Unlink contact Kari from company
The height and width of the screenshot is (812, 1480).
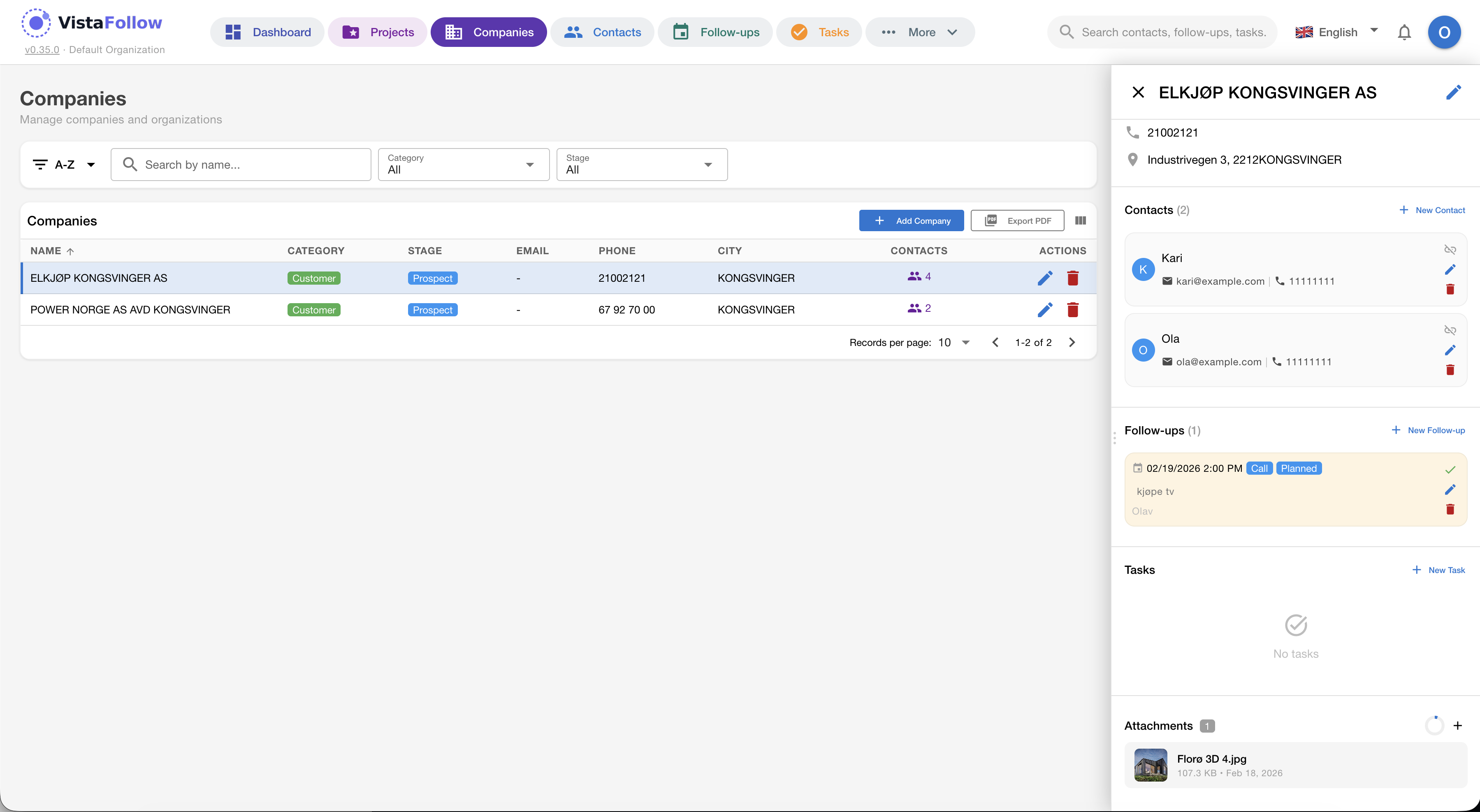pyautogui.click(x=1450, y=249)
